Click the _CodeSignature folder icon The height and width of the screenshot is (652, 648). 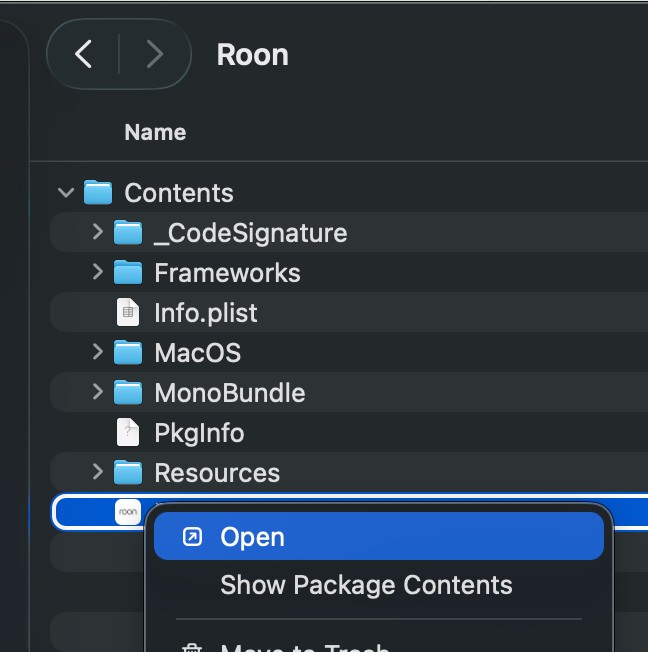point(127,233)
